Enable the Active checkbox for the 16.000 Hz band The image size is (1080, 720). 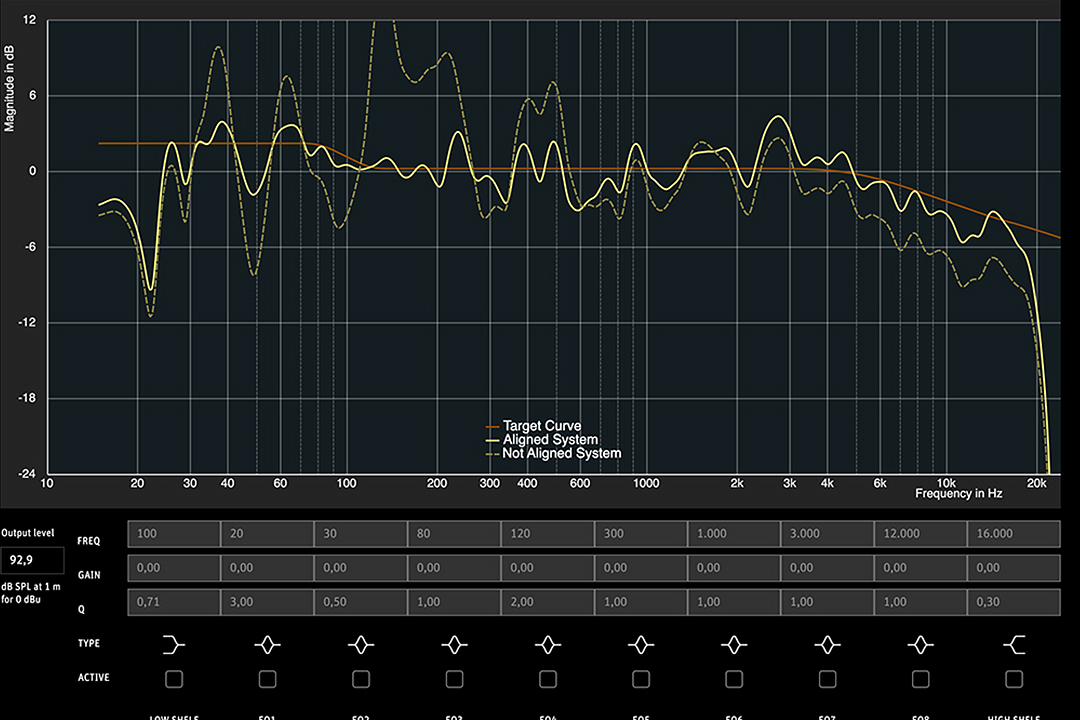[1014, 679]
